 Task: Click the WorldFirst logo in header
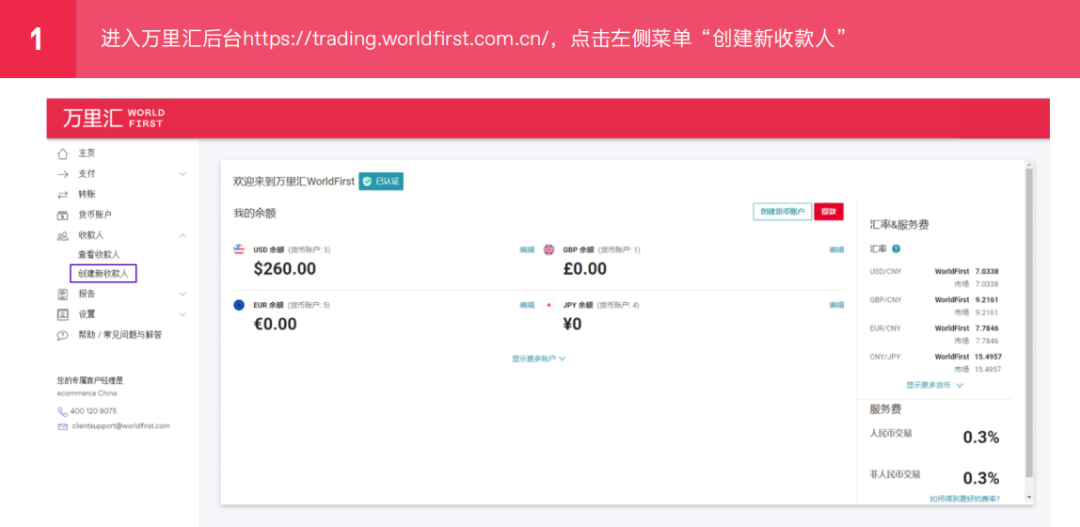pyautogui.click(x=114, y=118)
